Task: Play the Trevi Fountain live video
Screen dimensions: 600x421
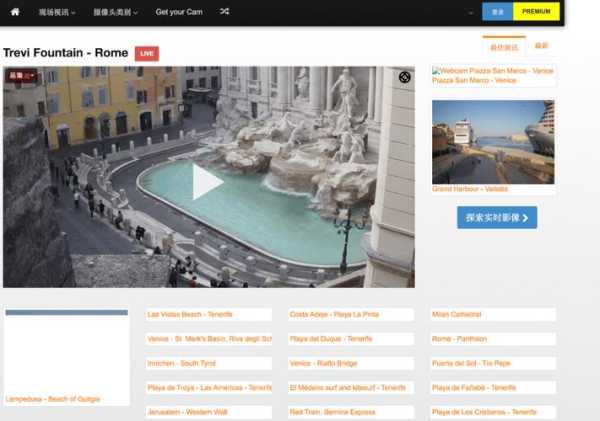Action: (x=207, y=181)
